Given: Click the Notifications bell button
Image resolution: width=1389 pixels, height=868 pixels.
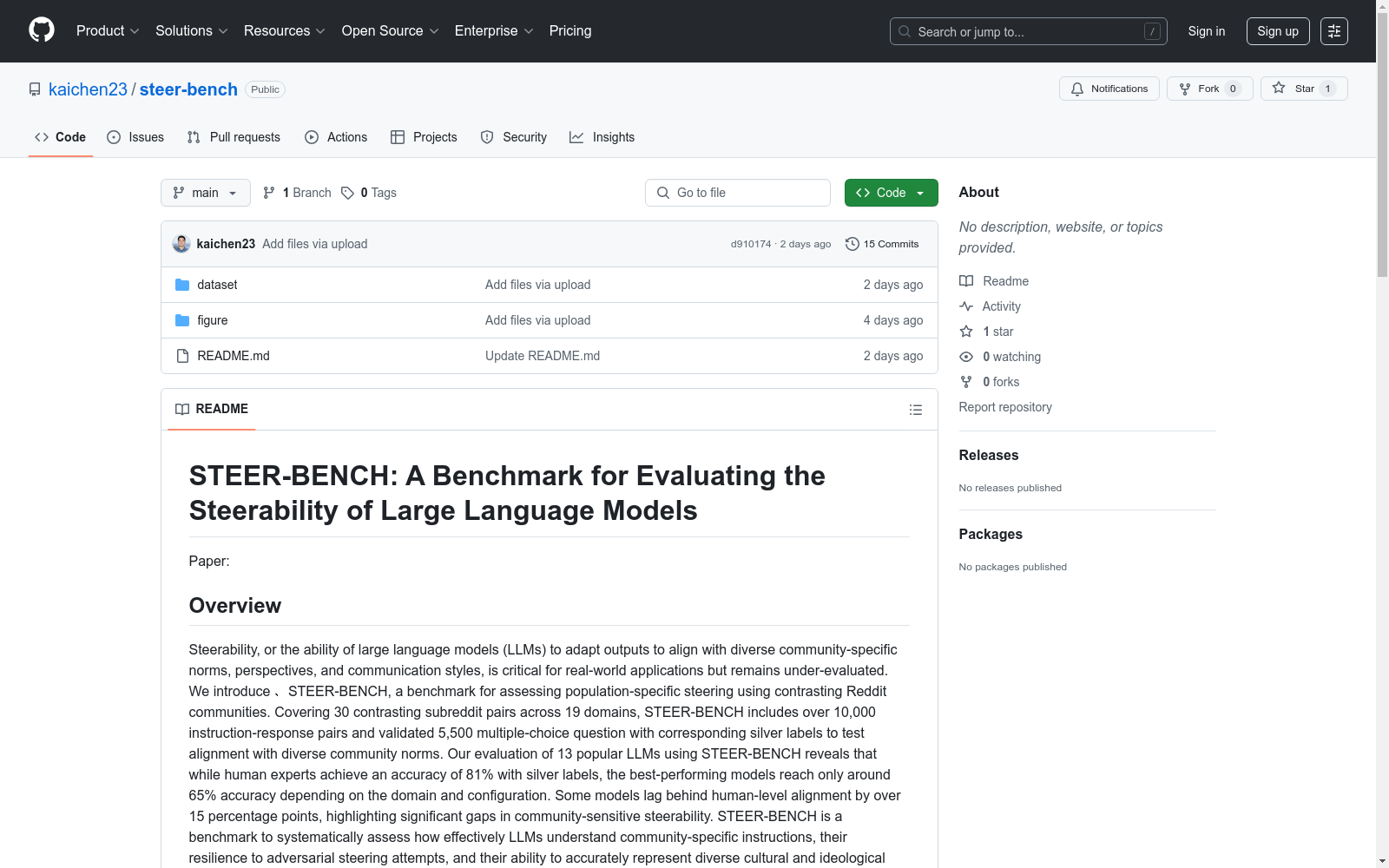Looking at the screenshot, I should click(x=1109, y=89).
